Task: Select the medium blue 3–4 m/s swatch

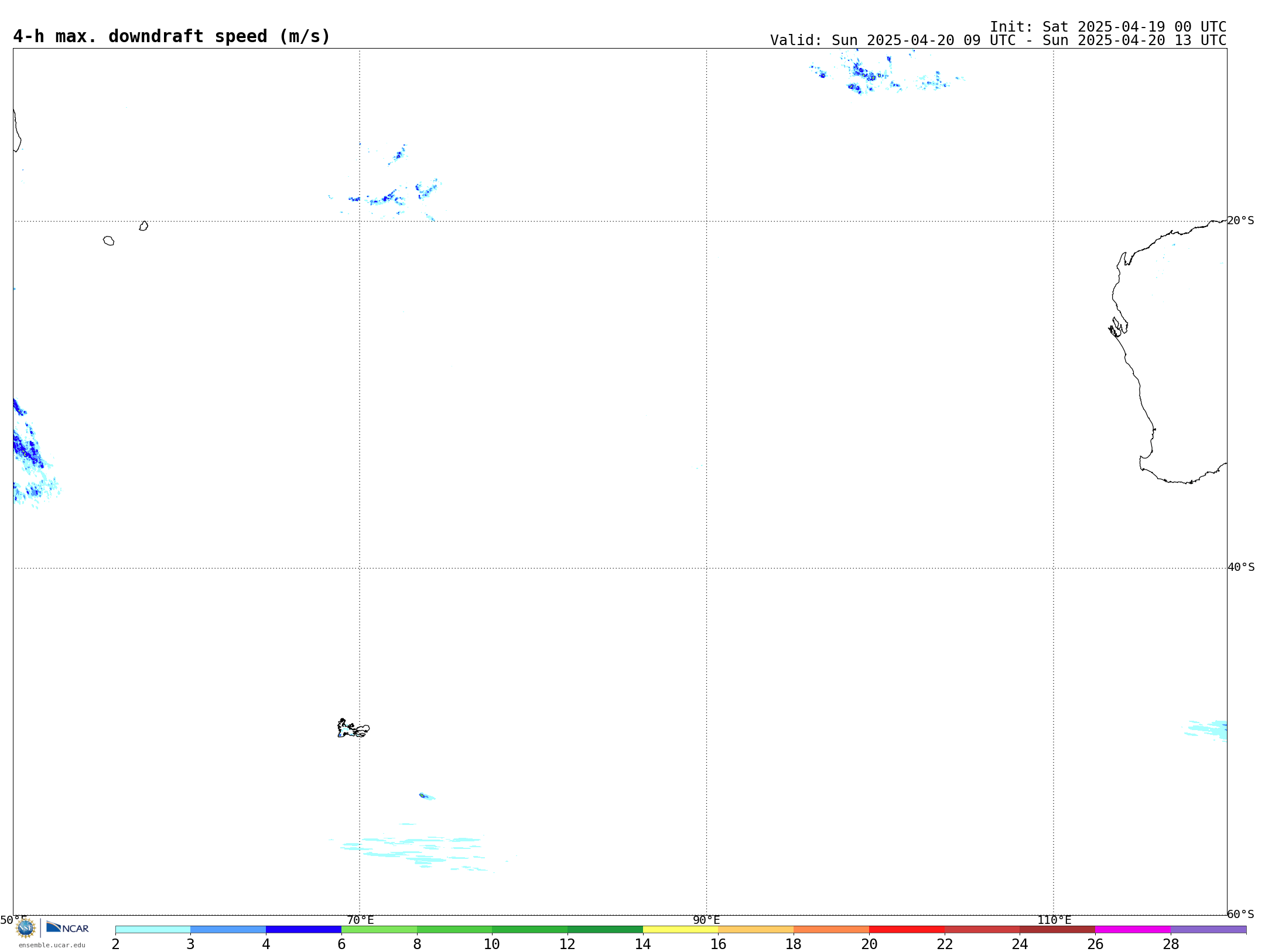Action: tap(228, 929)
